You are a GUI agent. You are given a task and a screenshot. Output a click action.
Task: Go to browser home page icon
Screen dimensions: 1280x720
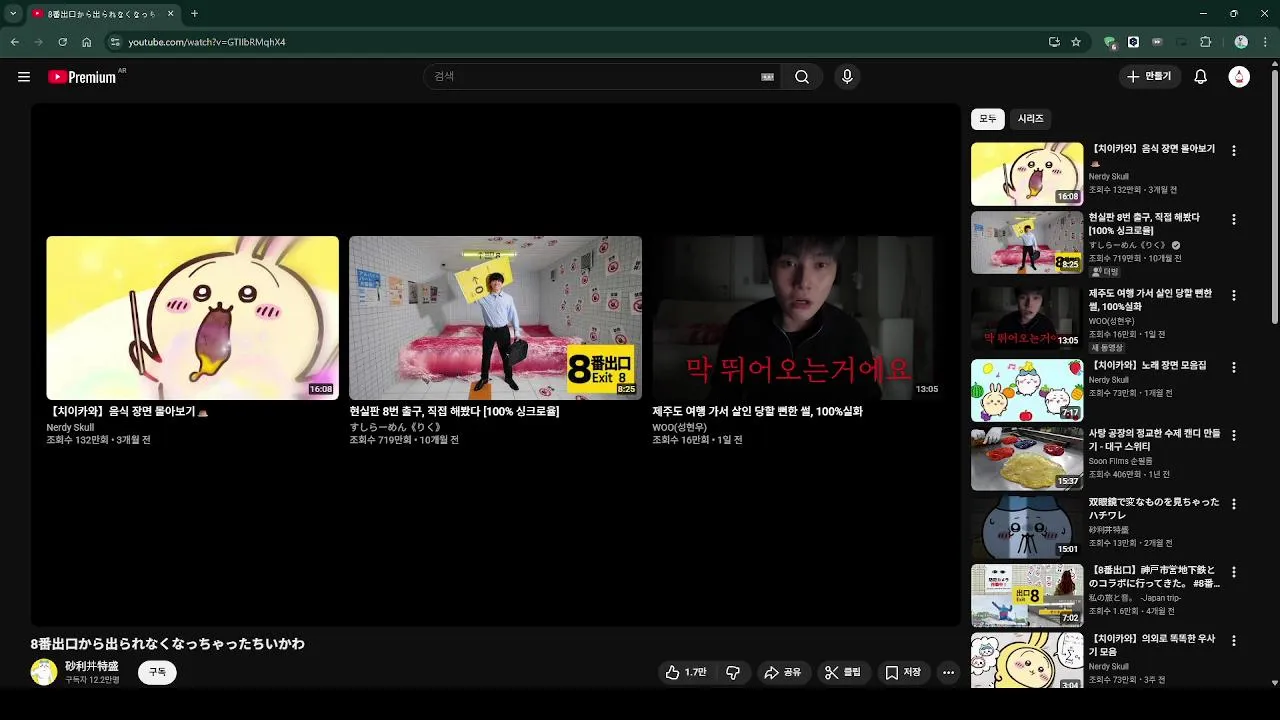click(x=86, y=42)
